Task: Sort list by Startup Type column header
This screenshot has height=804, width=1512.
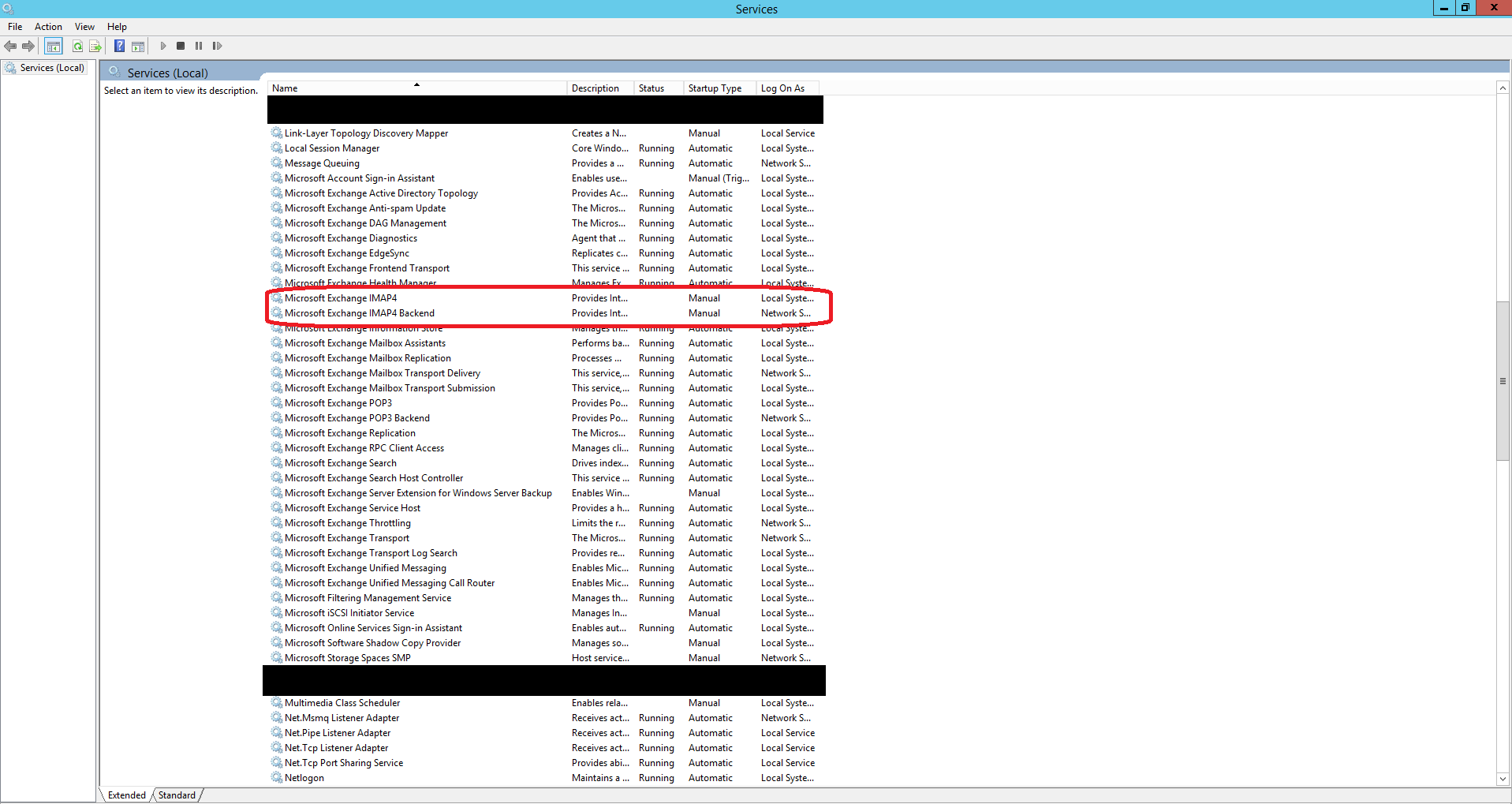Action: (715, 88)
